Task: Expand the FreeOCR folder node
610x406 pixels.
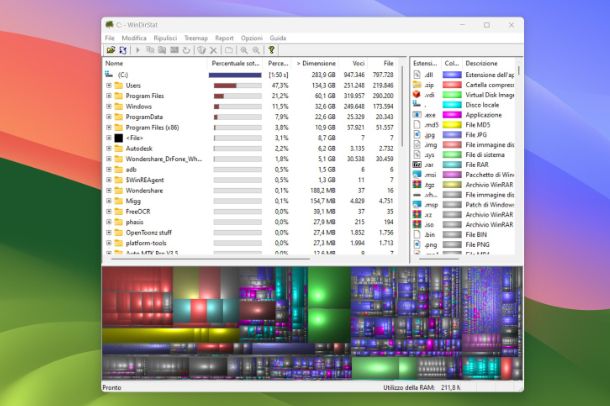Action: [109, 211]
